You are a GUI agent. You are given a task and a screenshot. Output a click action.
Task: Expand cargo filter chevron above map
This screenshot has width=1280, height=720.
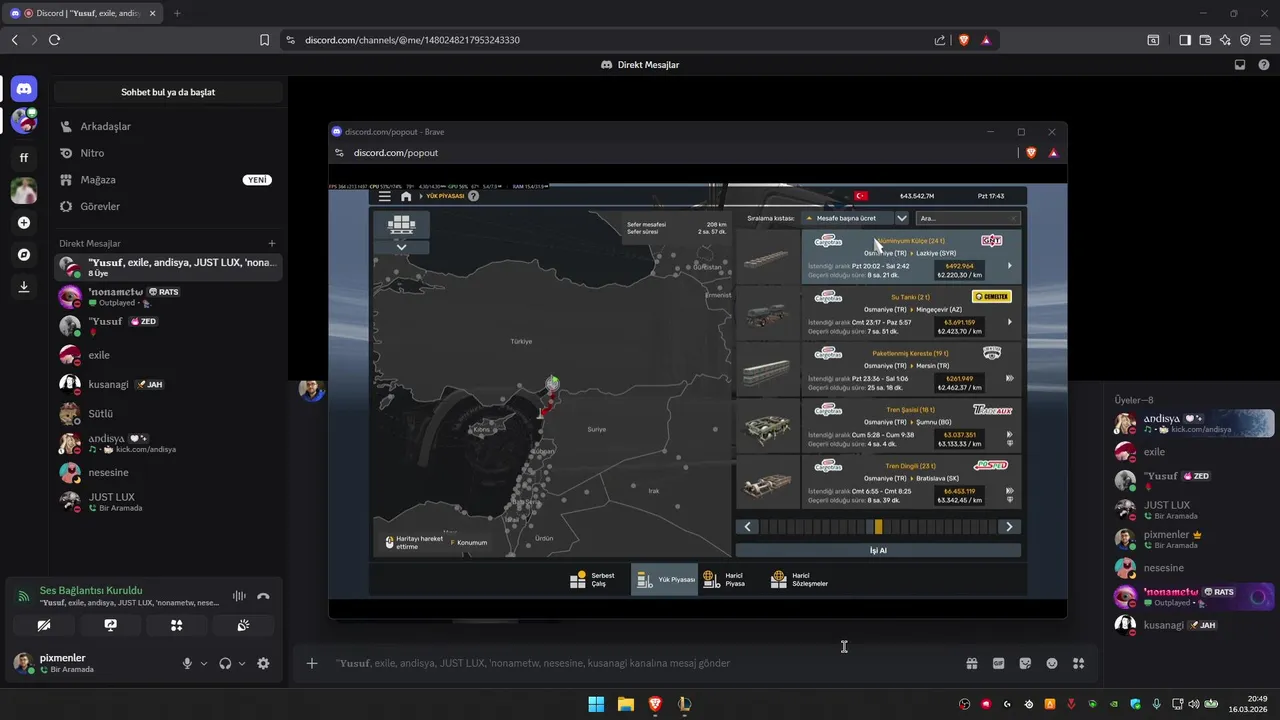pyautogui.click(x=401, y=247)
